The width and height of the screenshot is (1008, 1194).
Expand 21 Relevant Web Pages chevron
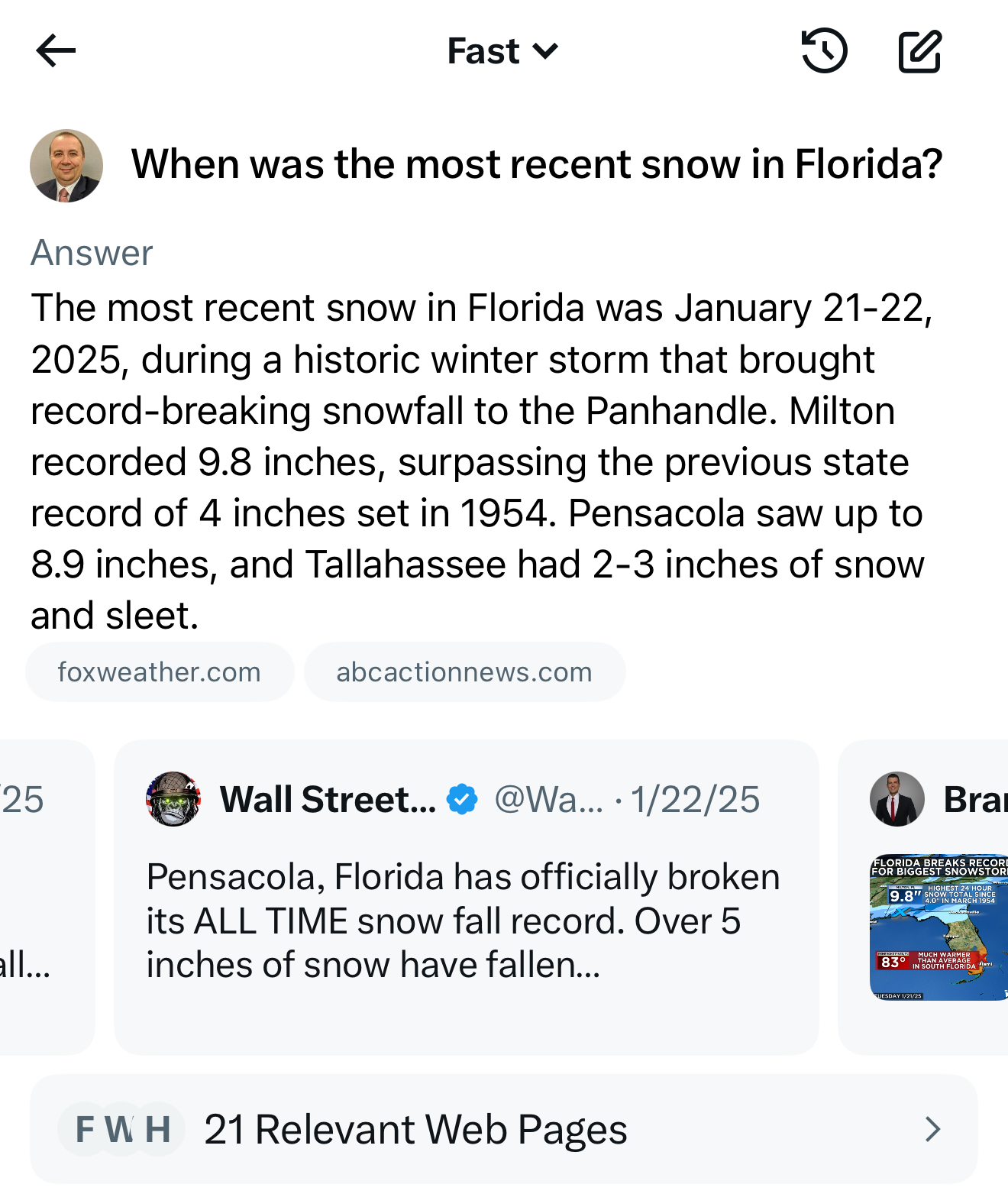tap(932, 1129)
